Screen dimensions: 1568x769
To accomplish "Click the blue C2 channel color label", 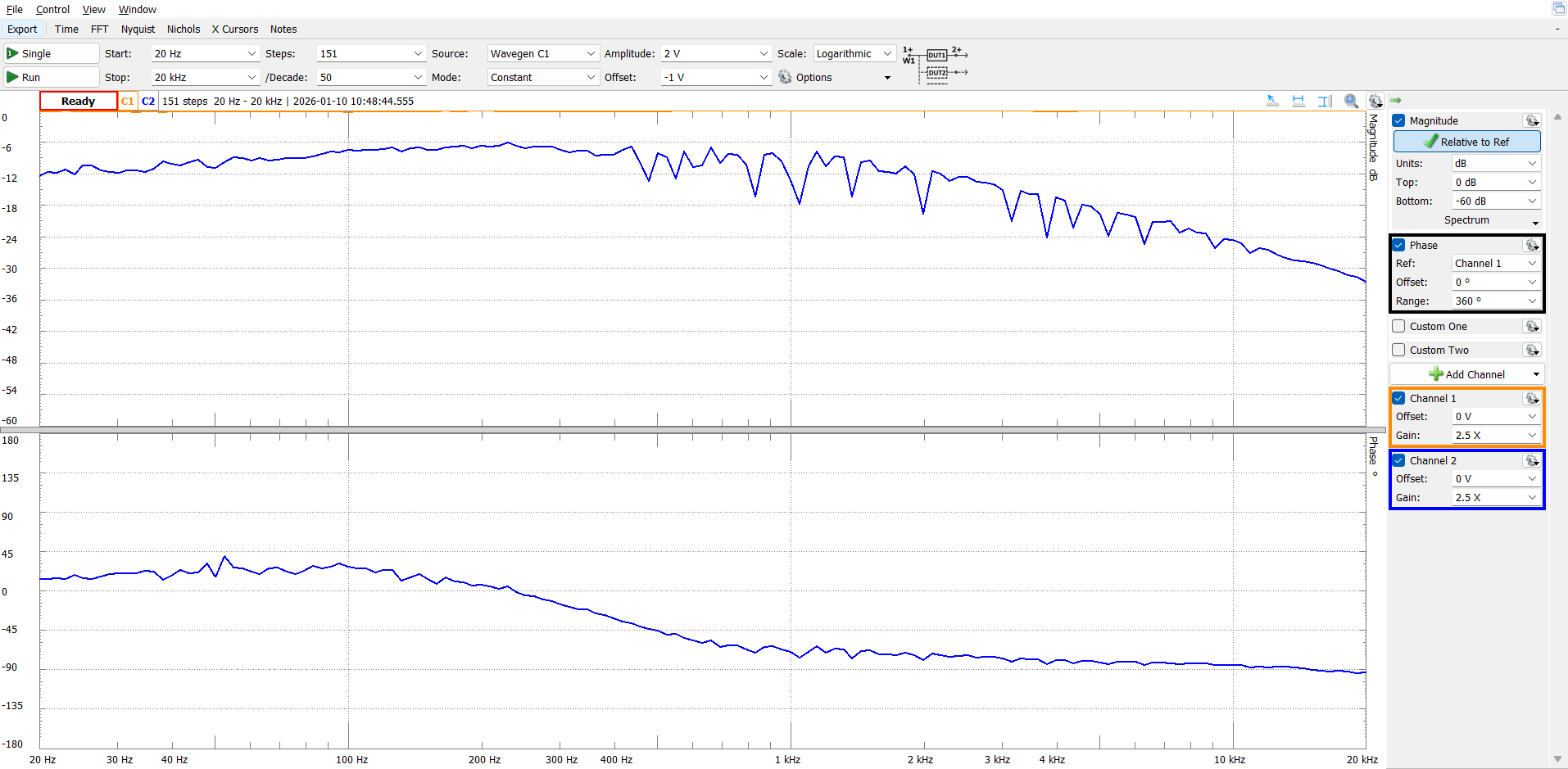I will click(148, 102).
